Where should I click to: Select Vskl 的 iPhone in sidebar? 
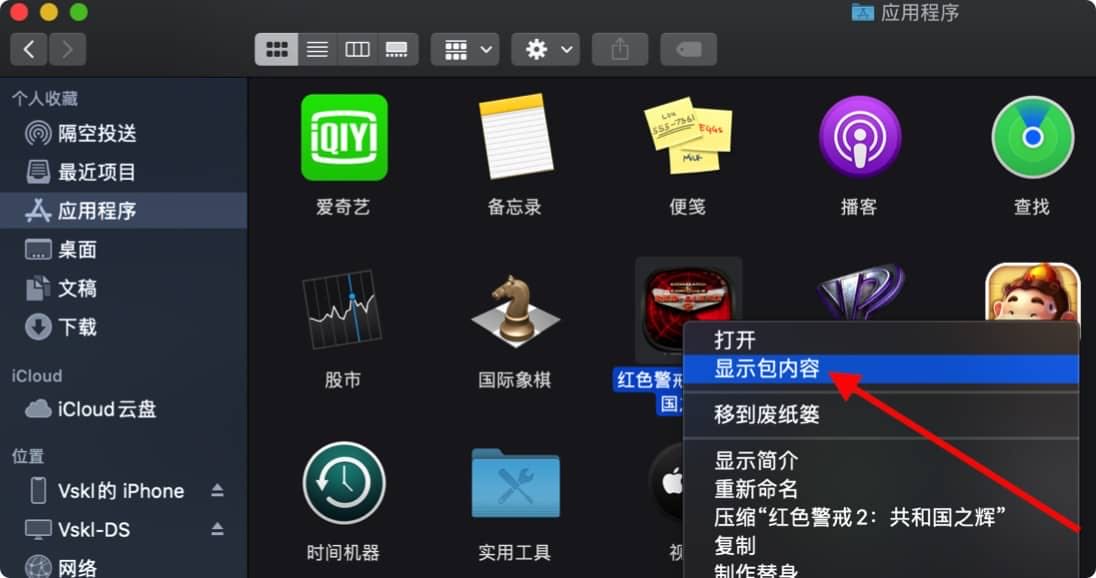coord(123,491)
